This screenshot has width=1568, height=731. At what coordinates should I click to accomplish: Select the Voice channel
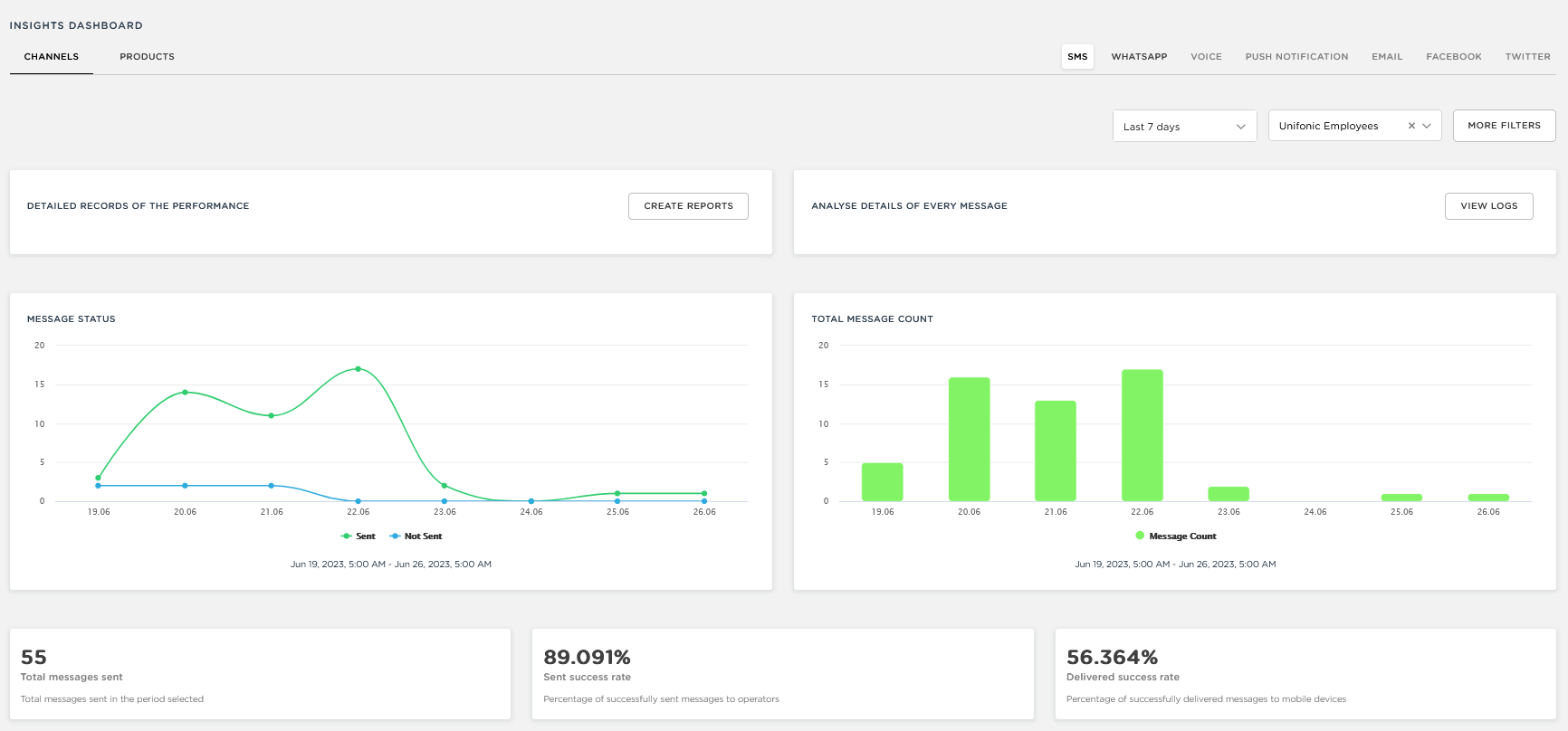point(1206,57)
